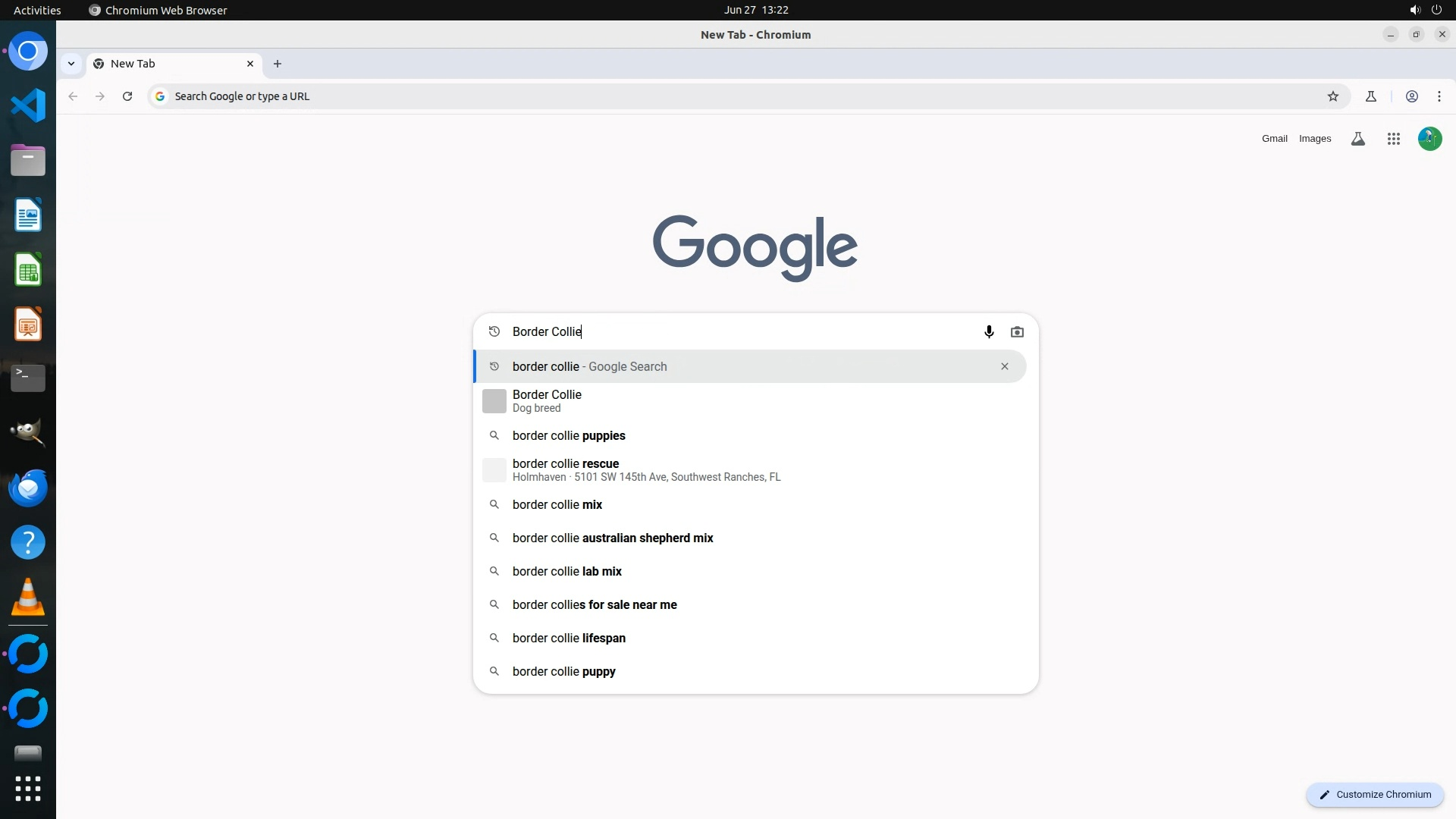The image size is (1456, 819).
Task: Remove border collie history suggestion
Action: pyautogui.click(x=1004, y=366)
